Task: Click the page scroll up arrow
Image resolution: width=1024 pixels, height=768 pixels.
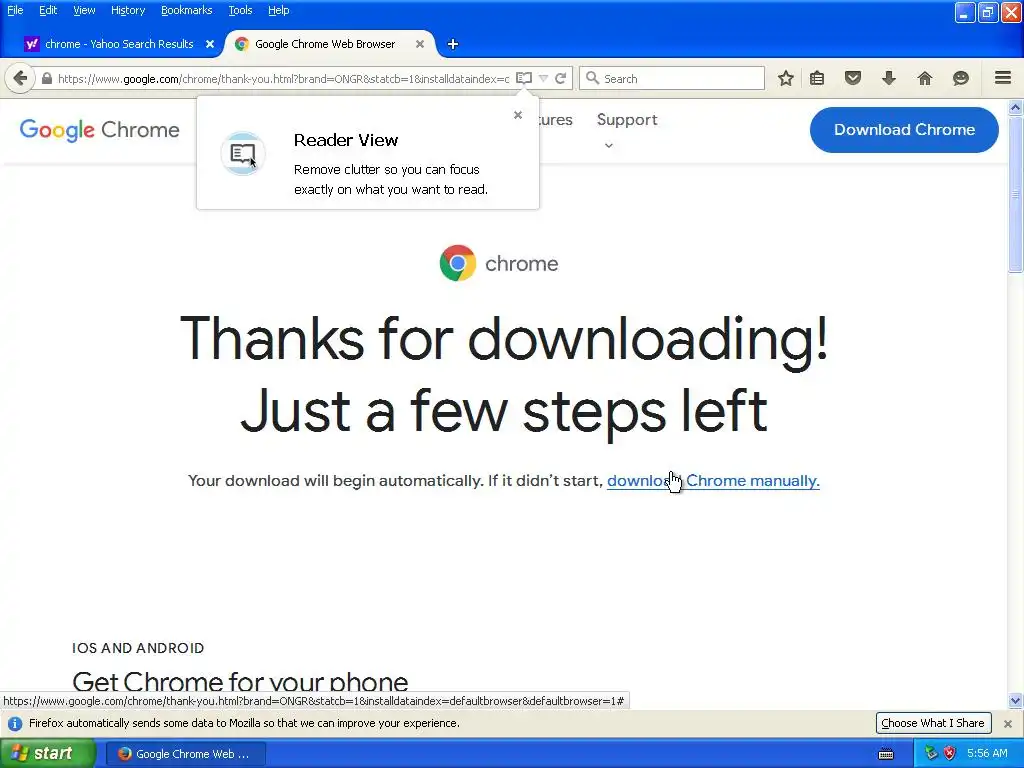Action: pos(1016,108)
